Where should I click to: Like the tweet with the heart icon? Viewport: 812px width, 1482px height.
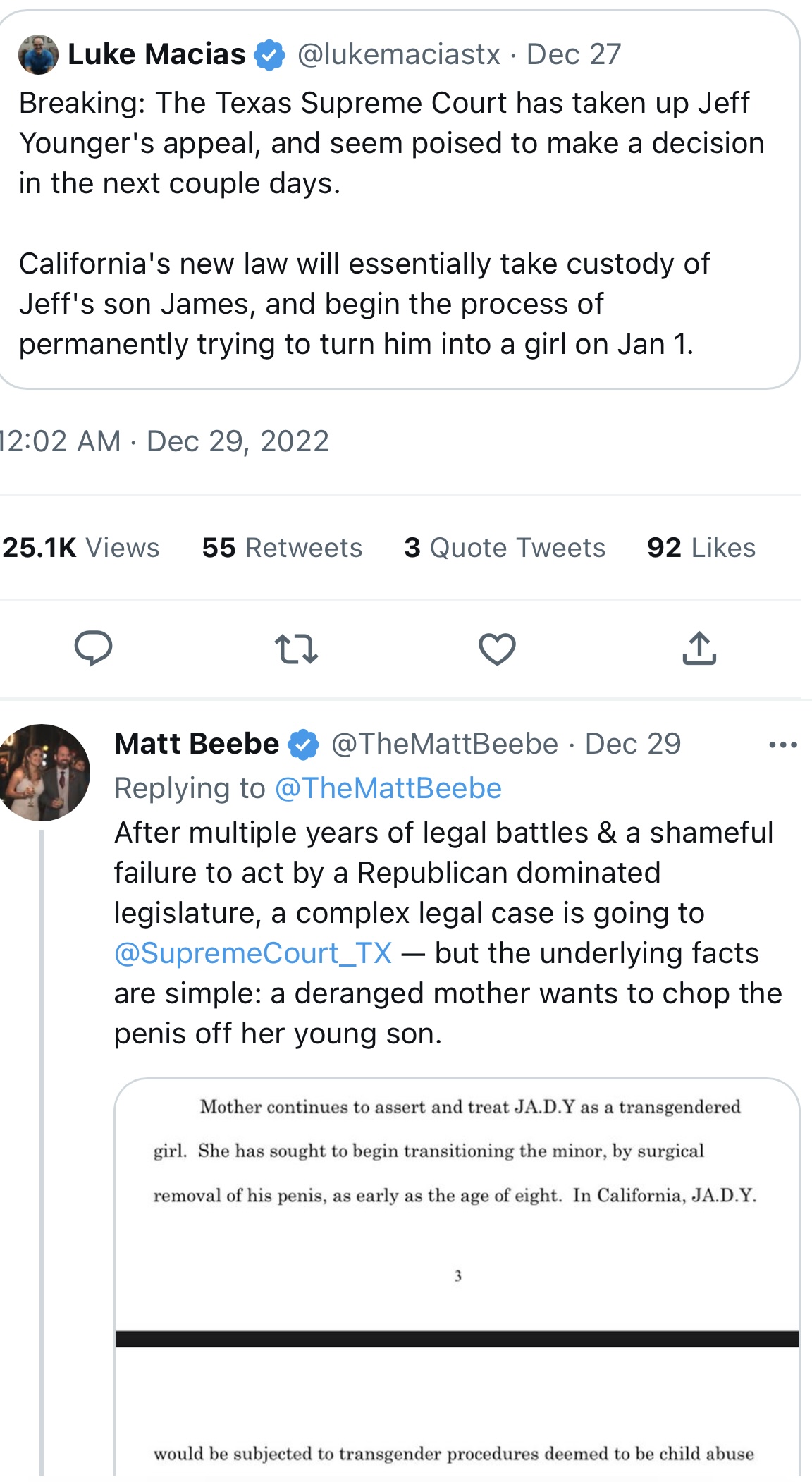pos(497,649)
